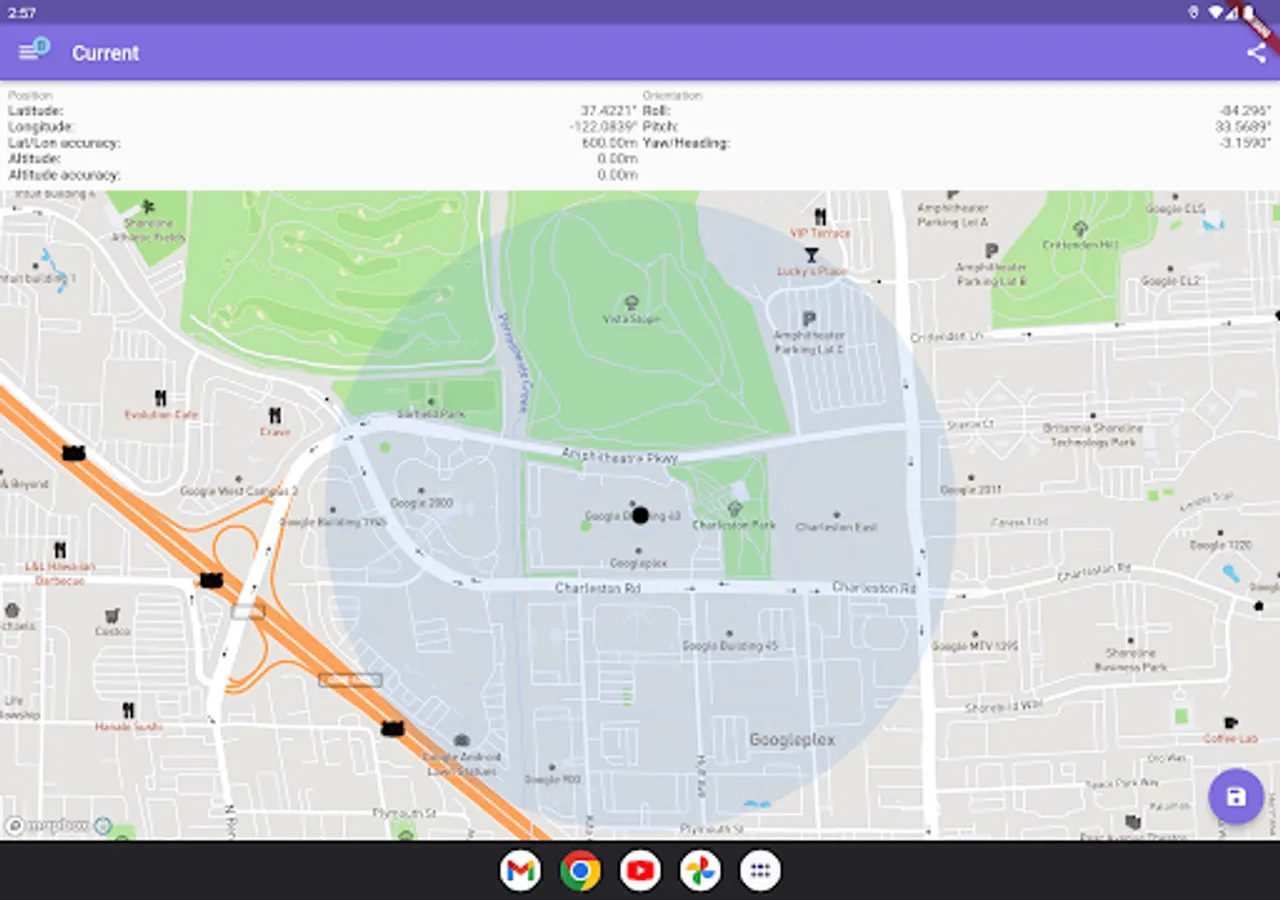Open YouTube from the taskbar
Screen dimensions: 1280x900
640,871
